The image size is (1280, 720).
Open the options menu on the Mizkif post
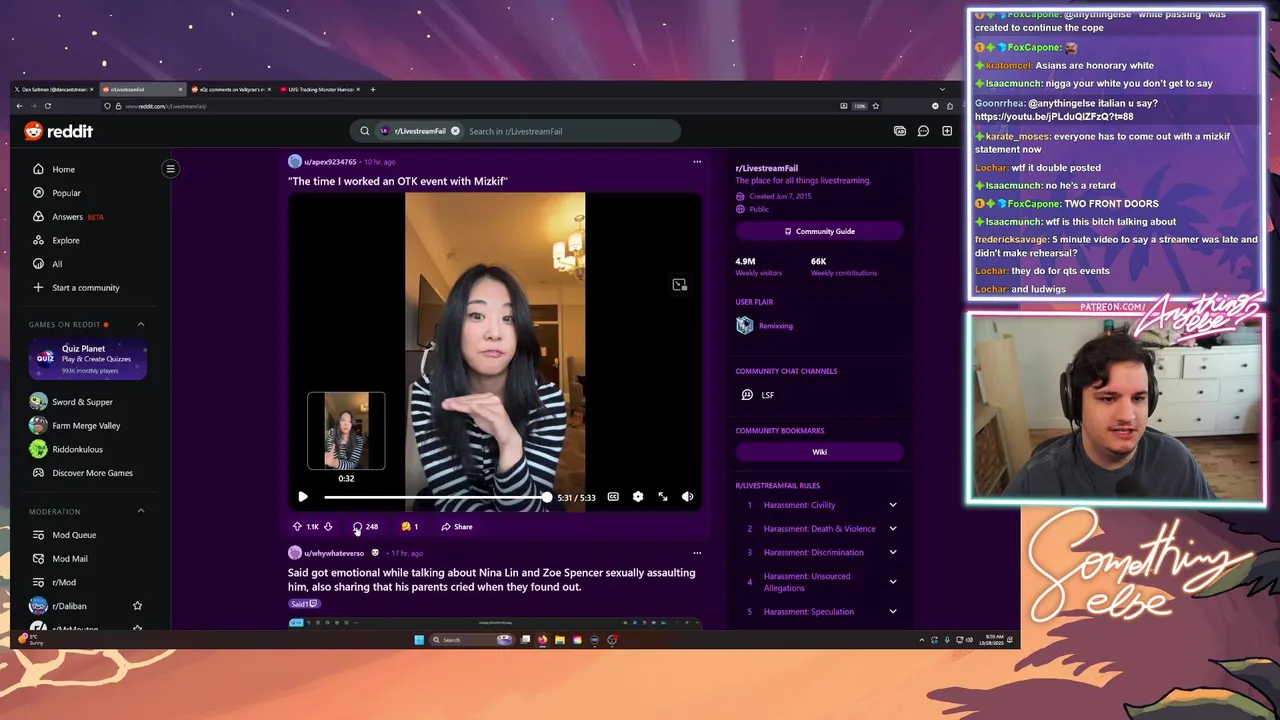coord(697,162)
